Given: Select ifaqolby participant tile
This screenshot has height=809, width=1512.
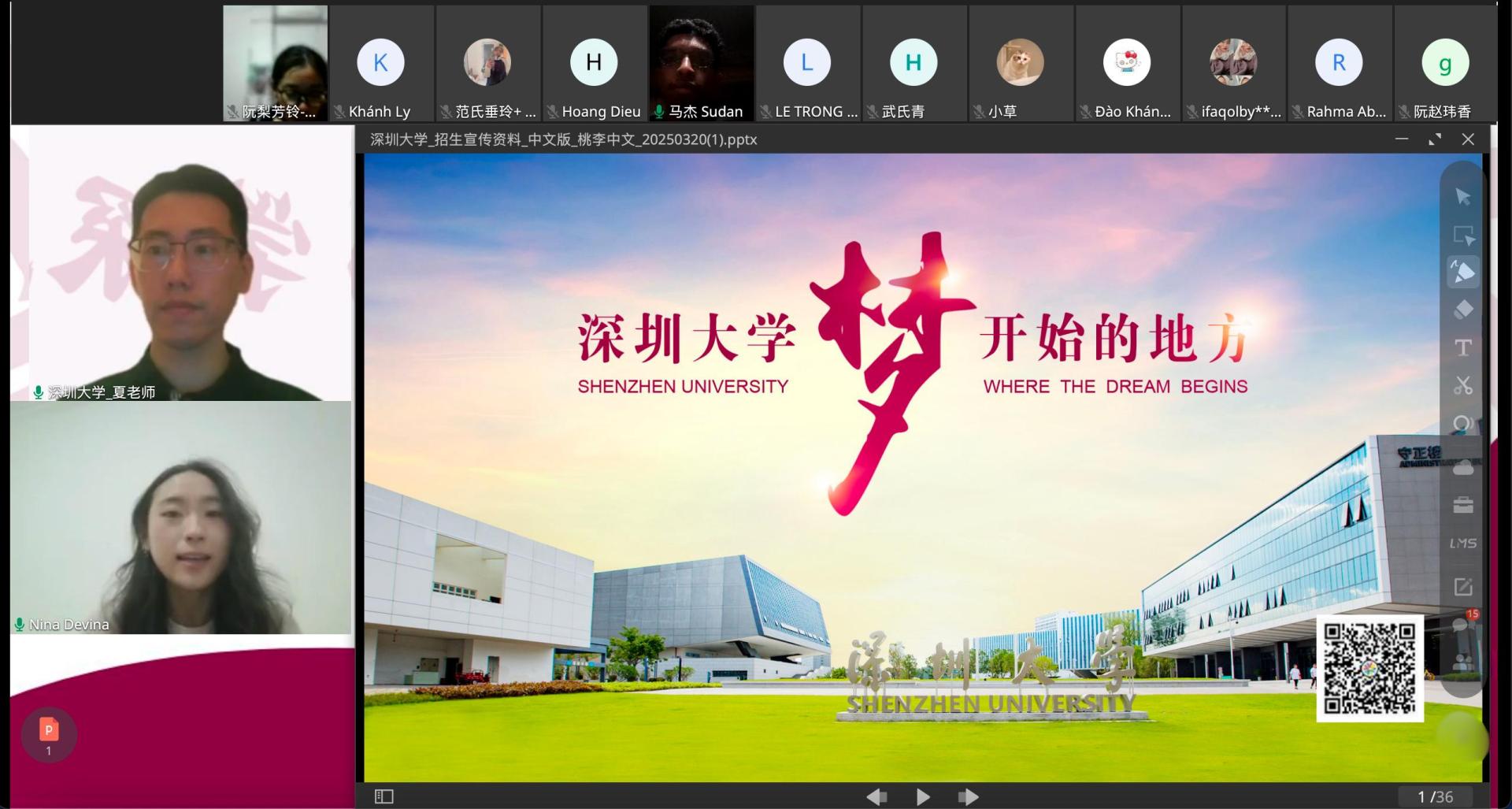Looking at the screenshot, I should click(x=1233, y=63).
